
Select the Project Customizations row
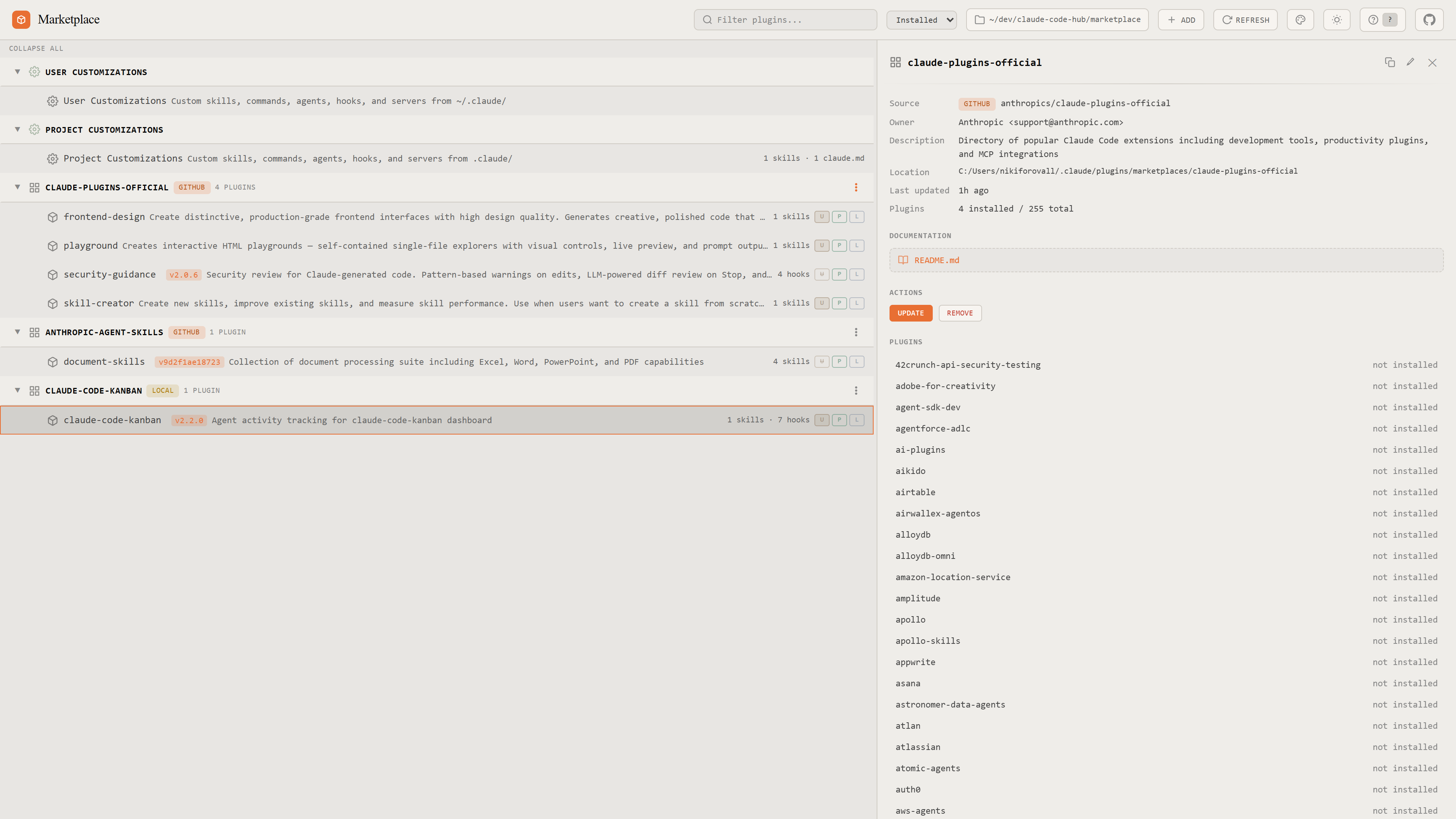(x=436, y=159)
